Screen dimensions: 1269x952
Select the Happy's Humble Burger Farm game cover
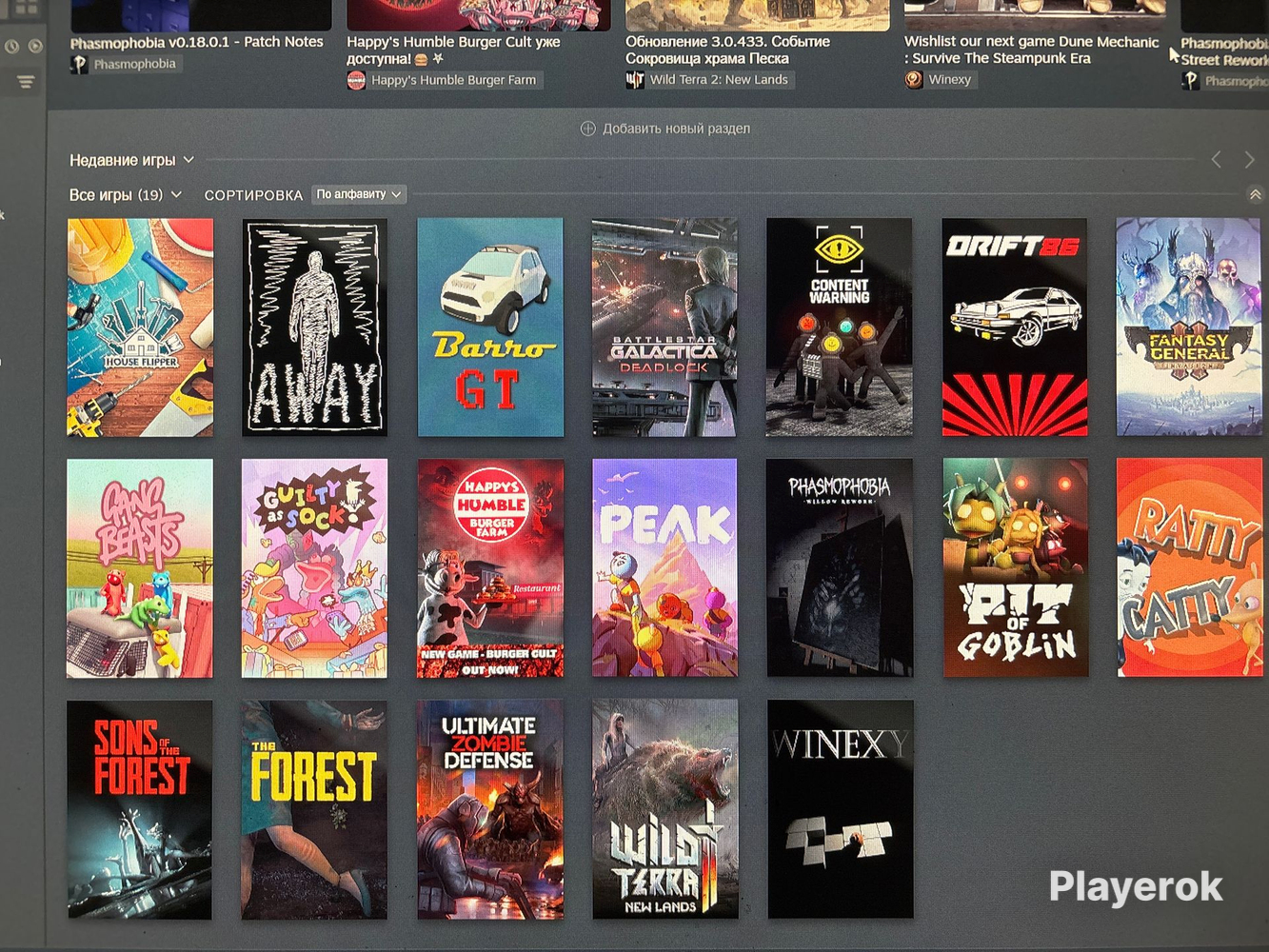click(490, 568)
